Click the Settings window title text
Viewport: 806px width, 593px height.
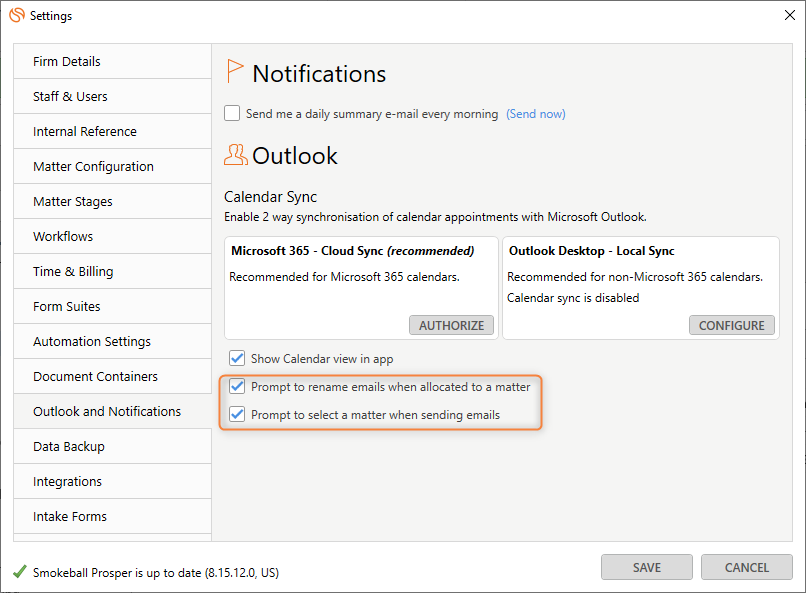click(x=51, y=16)
